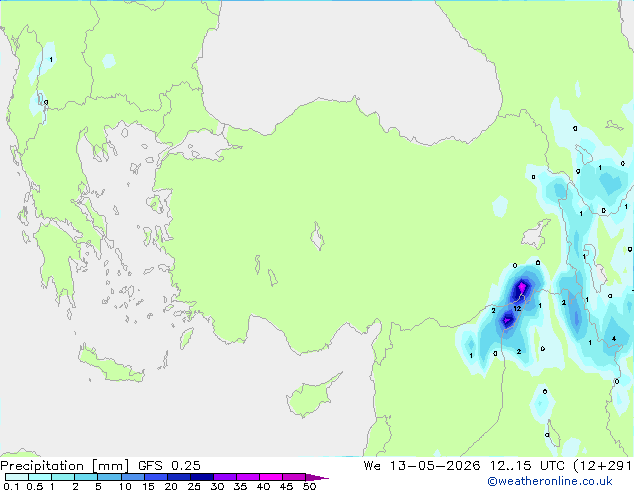Screen dimensions: 634x490
Task: Click the island of Cyprus on the map
Action: click(309, 398)
